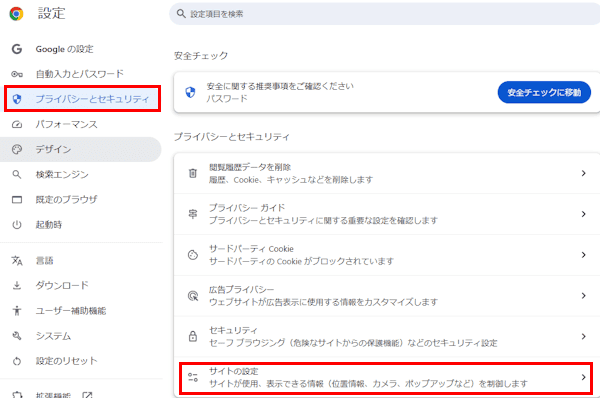600x398 pixels.
Task: Select プライバシーとセキュリティ in sidebar
Action: 82,99
